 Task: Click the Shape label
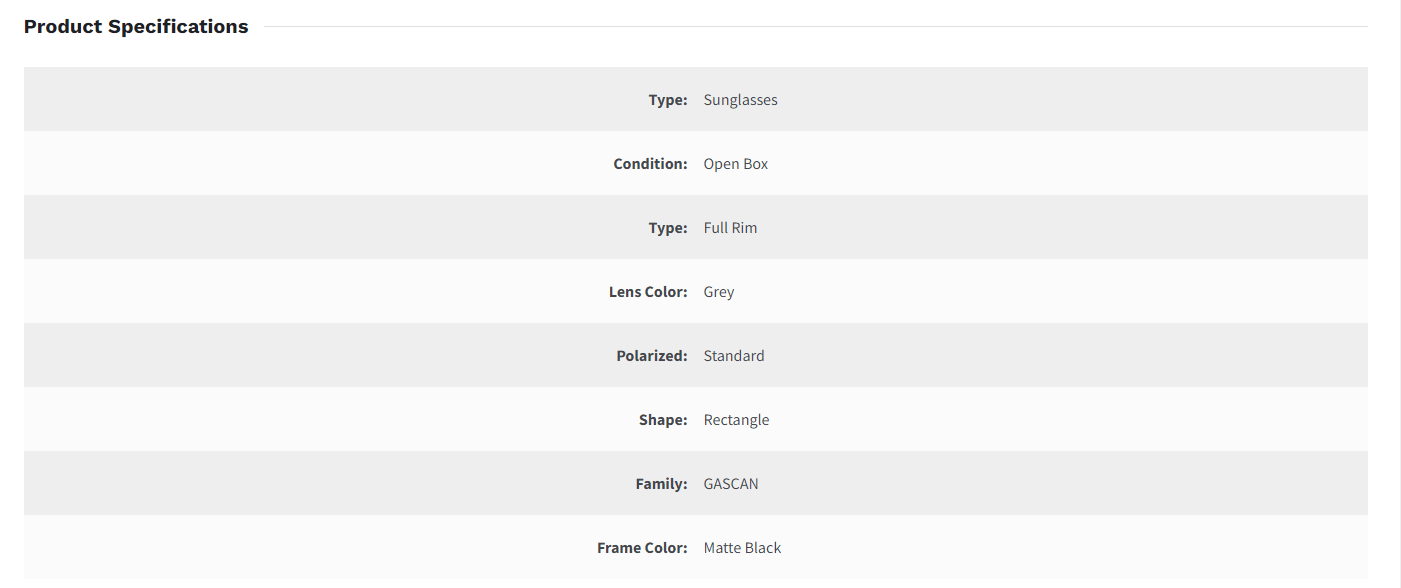tap(663, 420)
